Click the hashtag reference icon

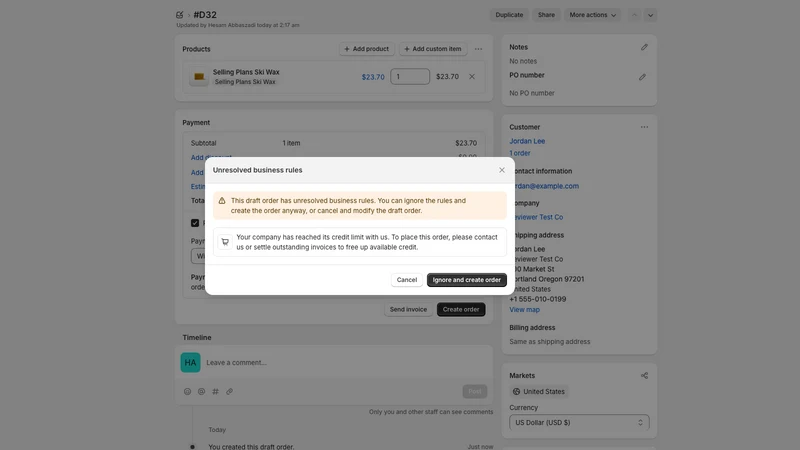pyautogui.click(x=215, y=391)
